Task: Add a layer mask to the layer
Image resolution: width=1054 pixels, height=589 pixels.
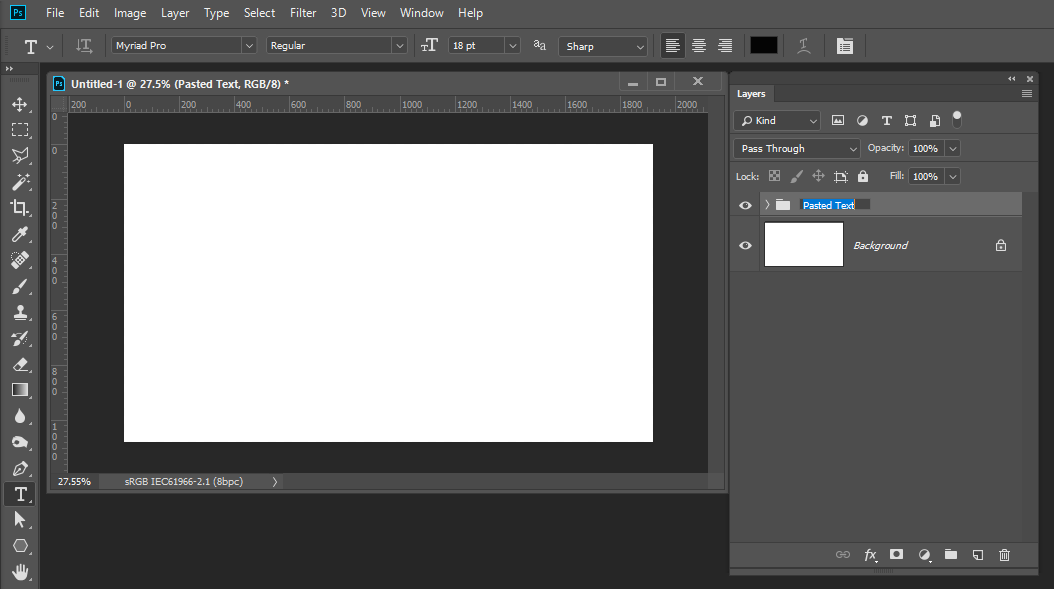Action: pos(896,554)
